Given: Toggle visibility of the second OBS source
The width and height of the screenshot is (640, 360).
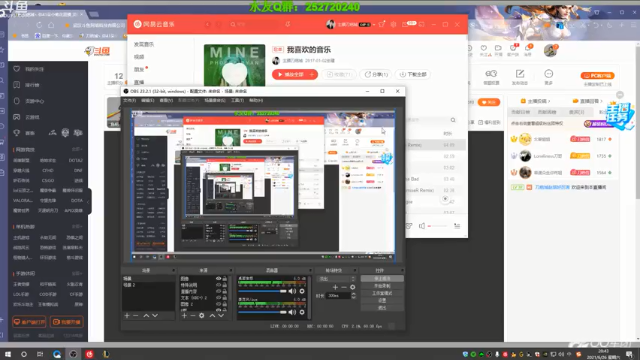Looking at the screenshot, I should coord(218,285).
